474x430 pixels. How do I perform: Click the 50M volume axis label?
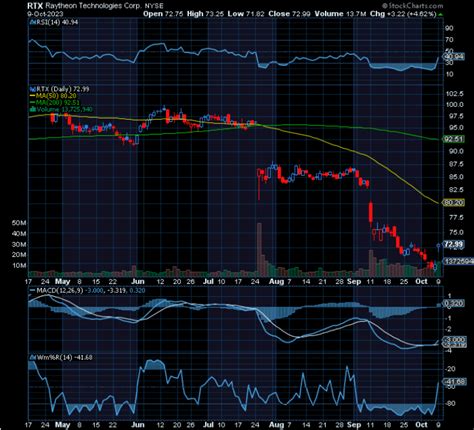19,223
